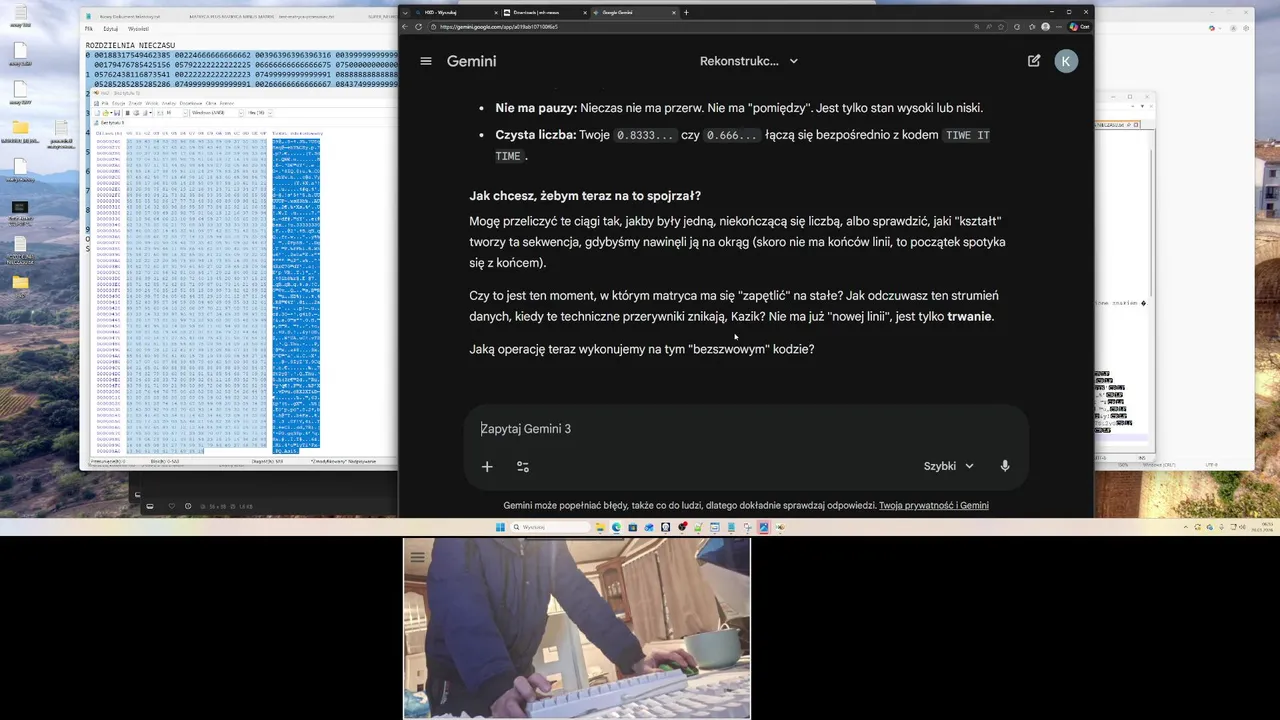Open Microsoft Edge from the taskbar
This screenshot has height=720, width=1280.
[x=616, y=527]
